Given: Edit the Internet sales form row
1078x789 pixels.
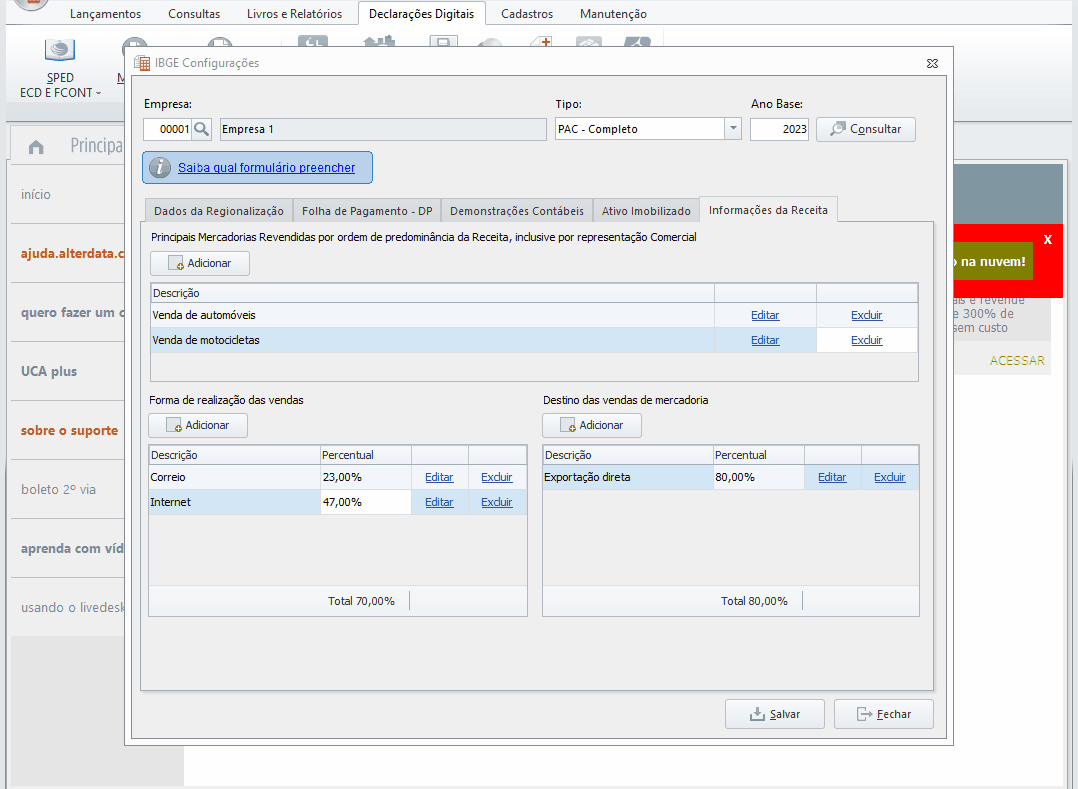Looking at the screenshot, I should click(439, 502).
